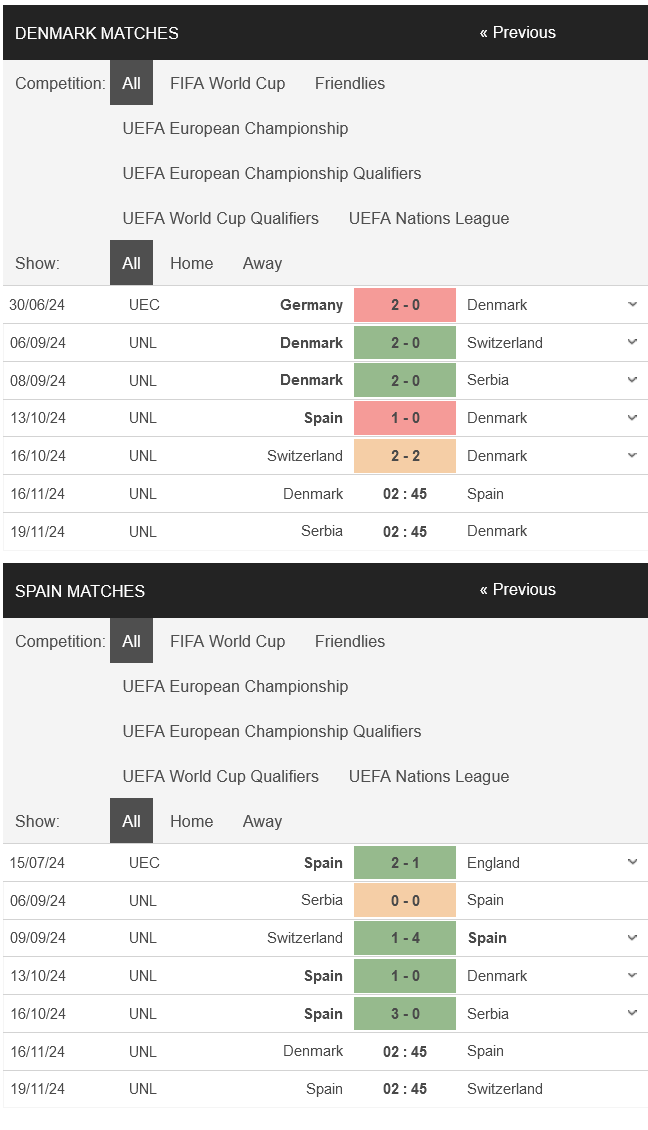Viewport: 648px width, 1130px height.
Task: Expand Germany vs Denmark match details chevron
Action: (x=632, y=304)
